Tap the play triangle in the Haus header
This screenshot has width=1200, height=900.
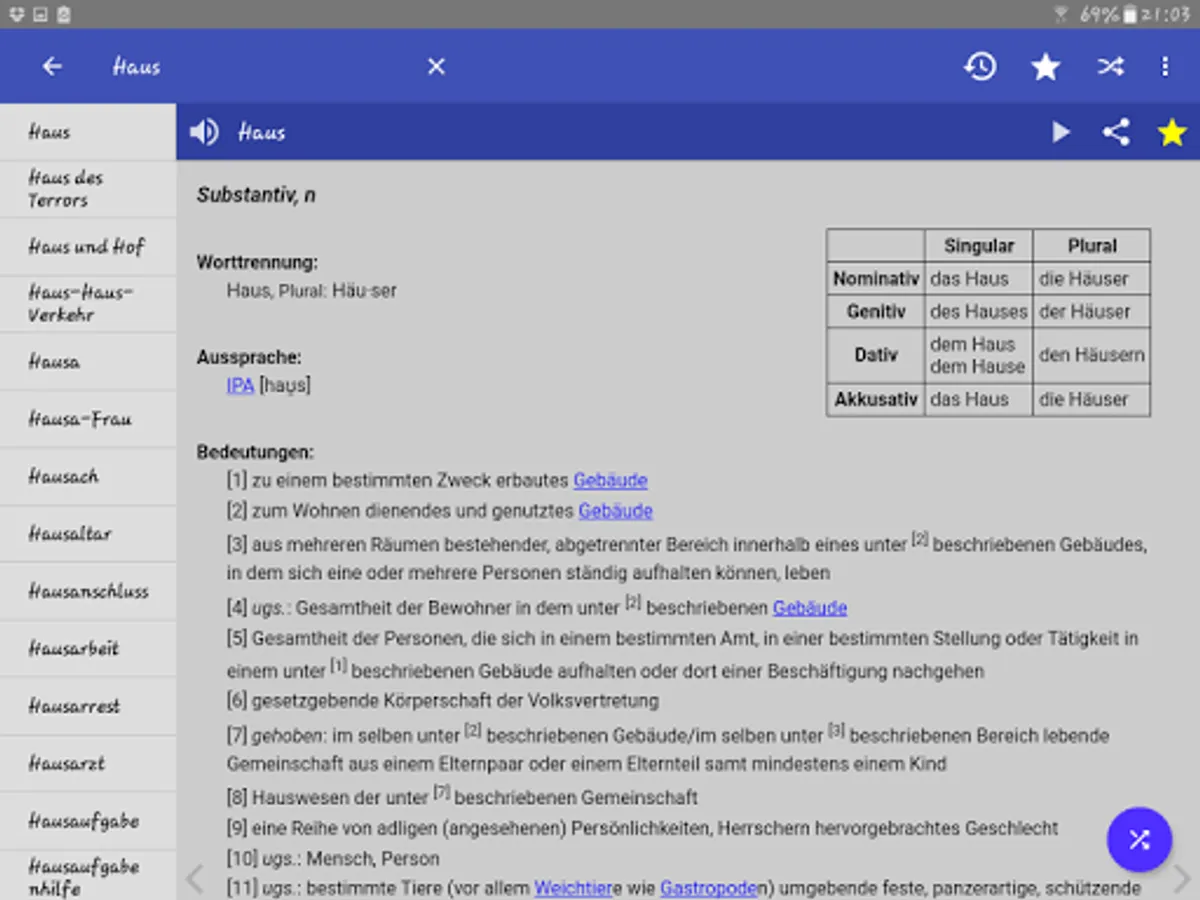pos(1060,132)
